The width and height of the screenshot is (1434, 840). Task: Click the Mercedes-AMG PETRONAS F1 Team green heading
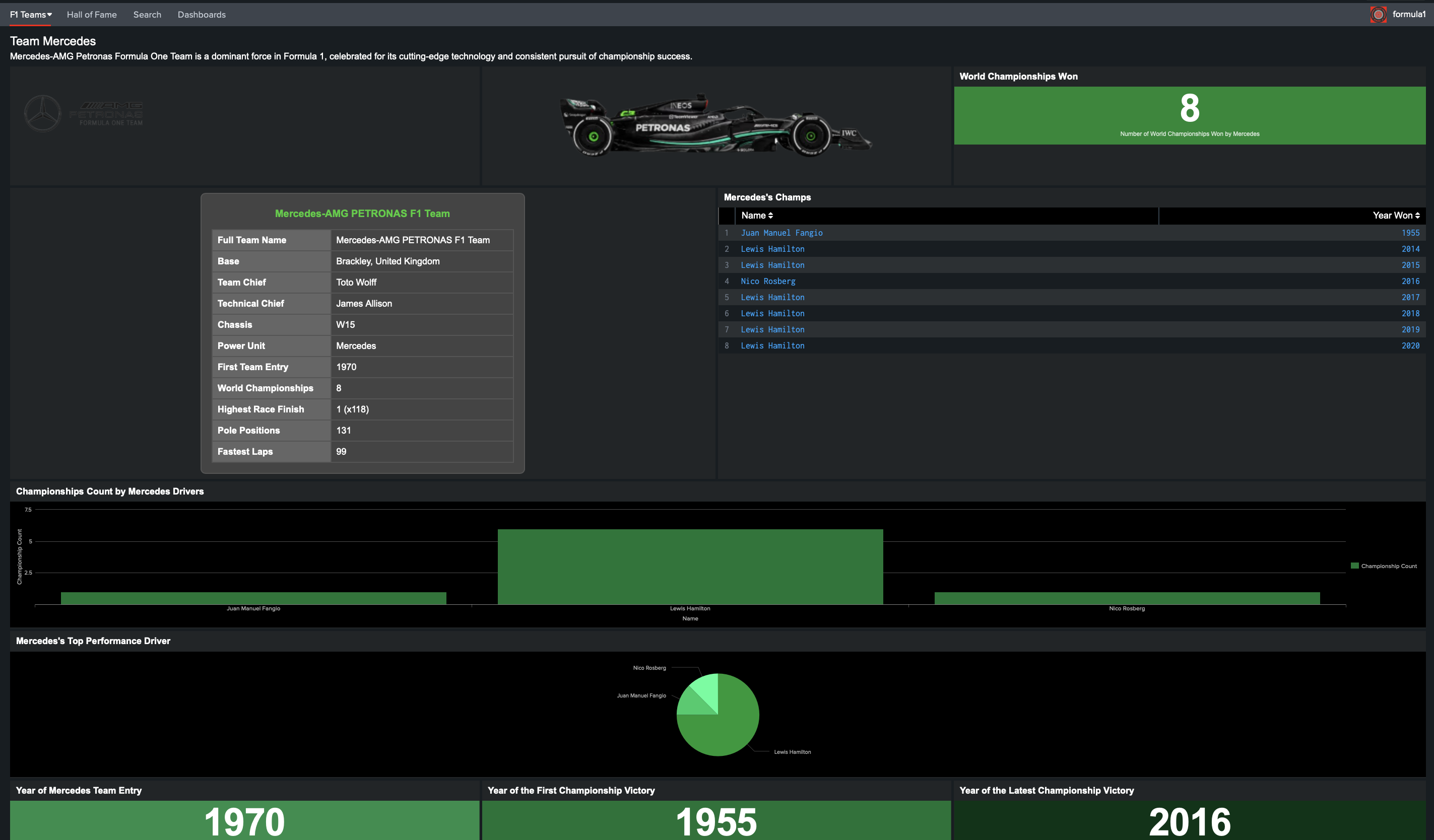click(x=362, y=213)
